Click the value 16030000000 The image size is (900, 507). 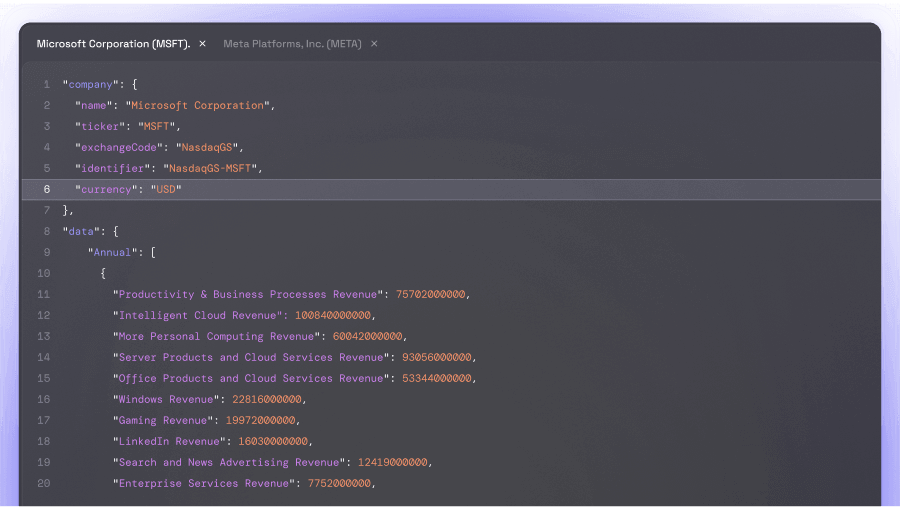[273, 442]
